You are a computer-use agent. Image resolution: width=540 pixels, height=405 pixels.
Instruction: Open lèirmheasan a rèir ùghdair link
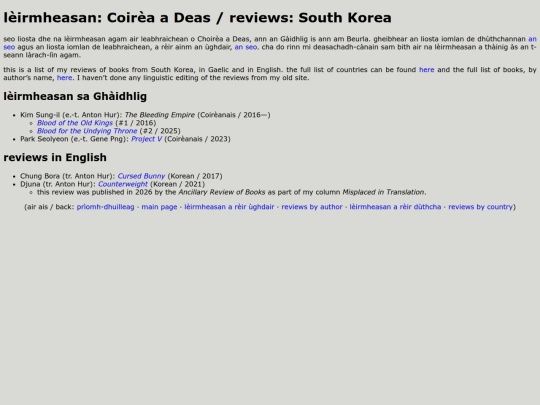coord(229,207)
